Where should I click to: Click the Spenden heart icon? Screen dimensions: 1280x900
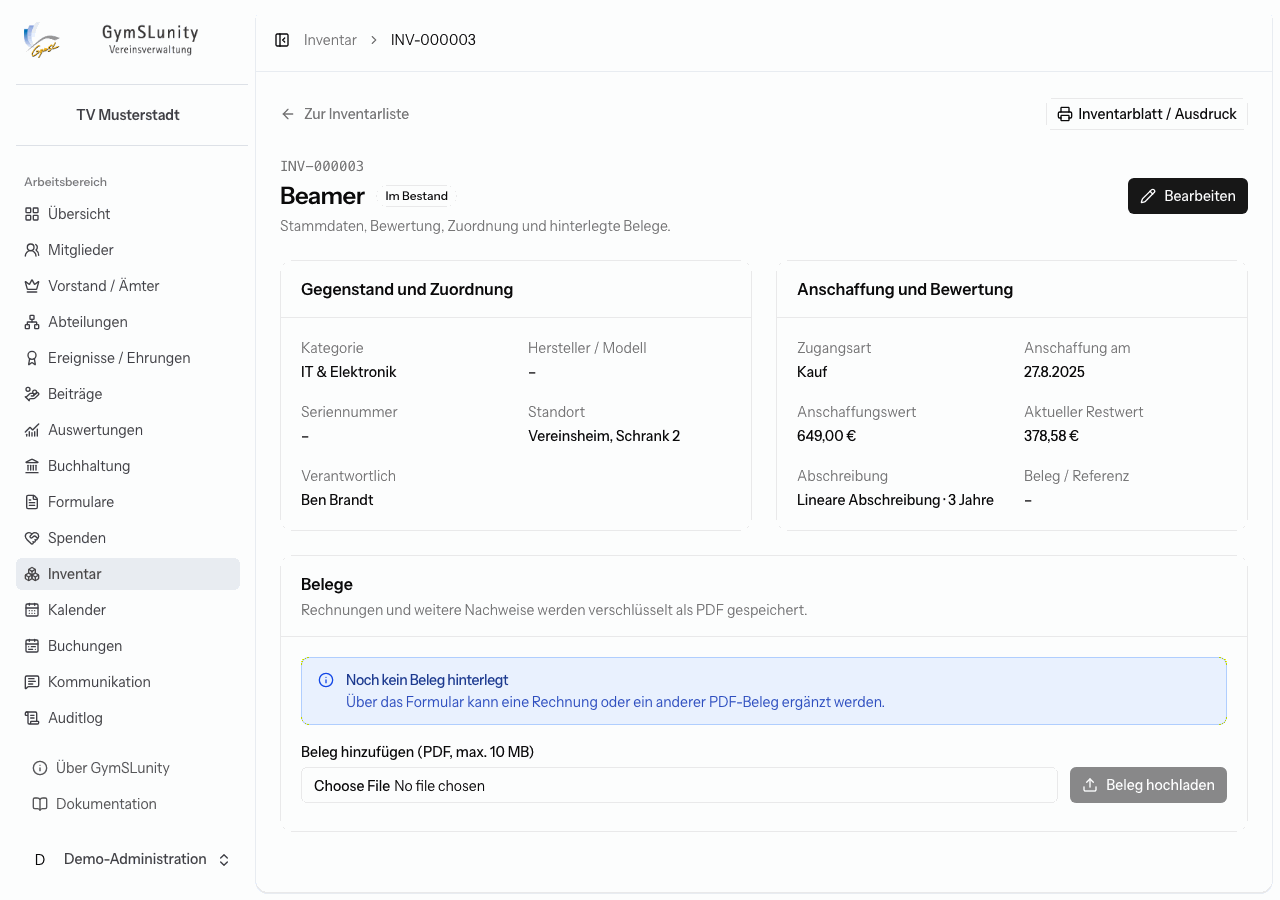coord(32,538)
